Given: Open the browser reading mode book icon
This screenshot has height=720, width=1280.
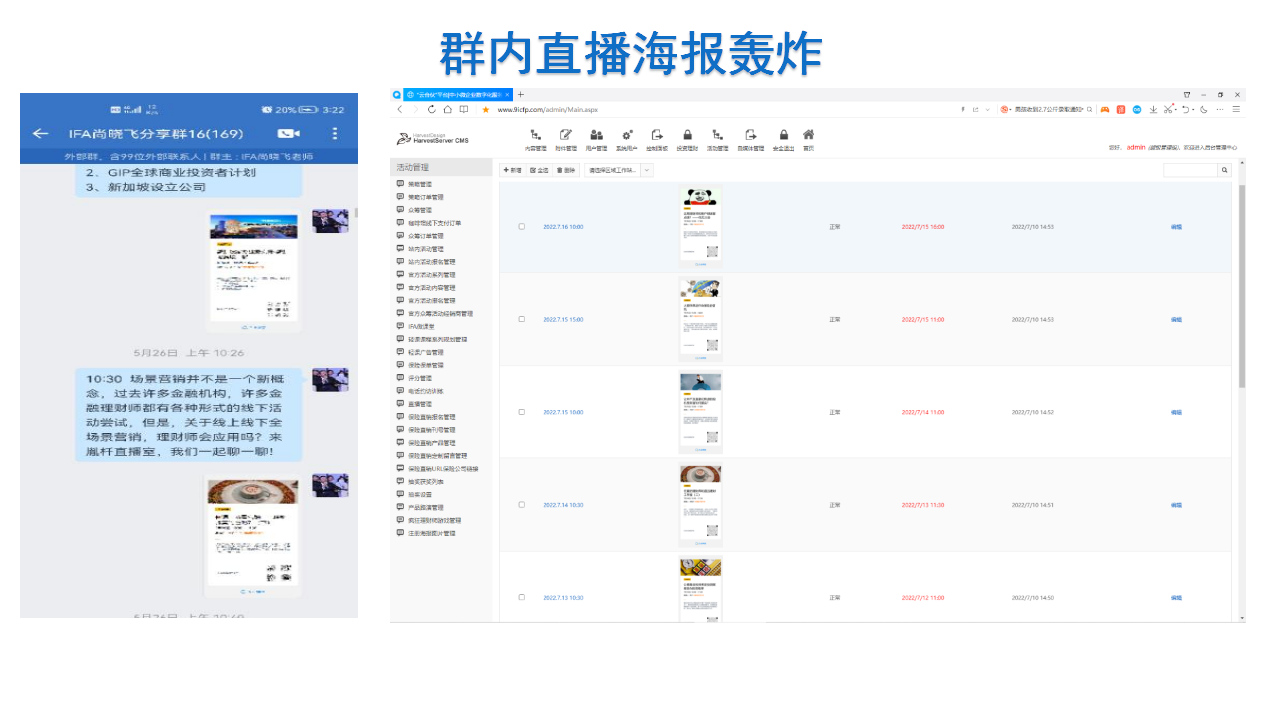Looking at the screenshot, I should tap(463, 109).
